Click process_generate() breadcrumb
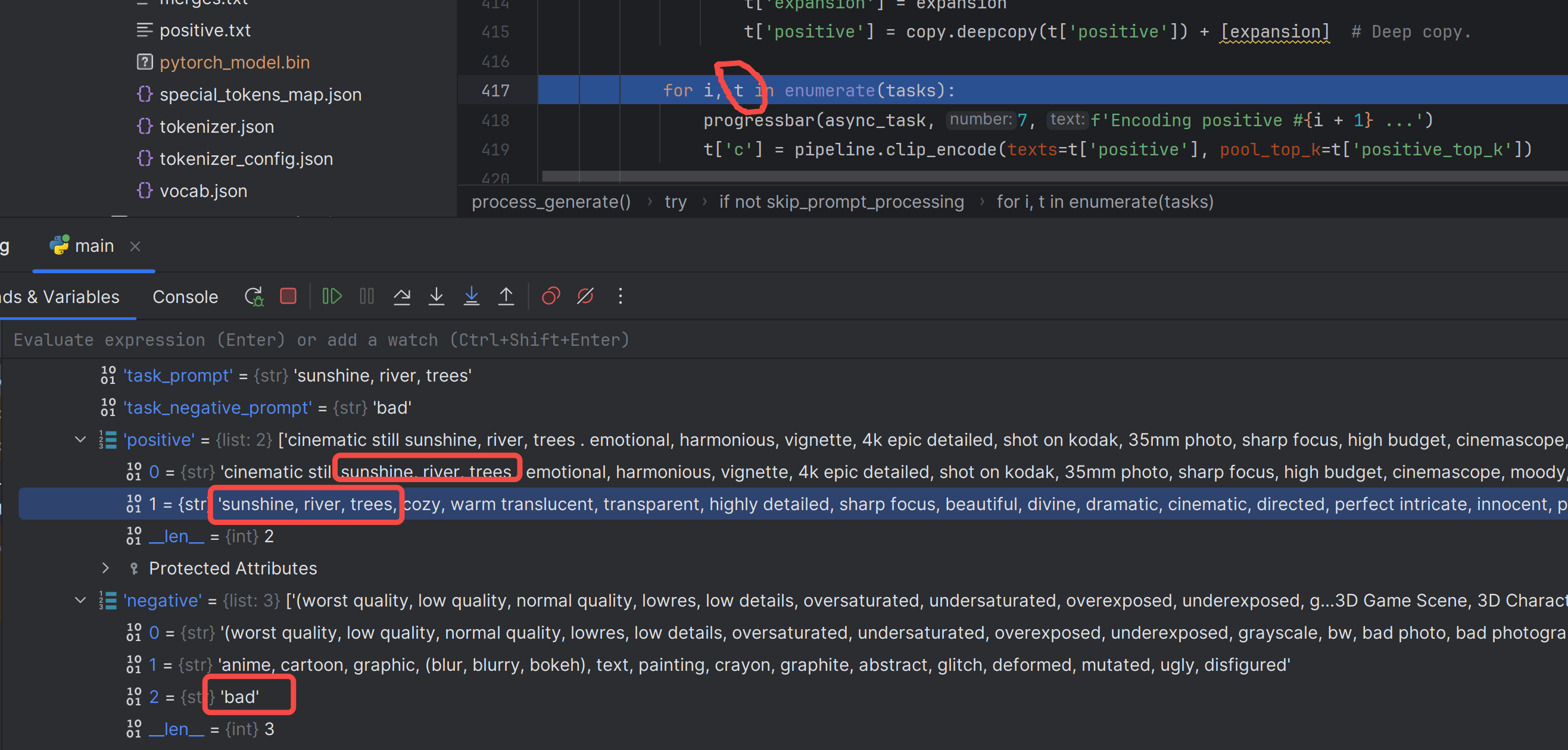This screenshot has width=1568, height=750. [551, 202]
